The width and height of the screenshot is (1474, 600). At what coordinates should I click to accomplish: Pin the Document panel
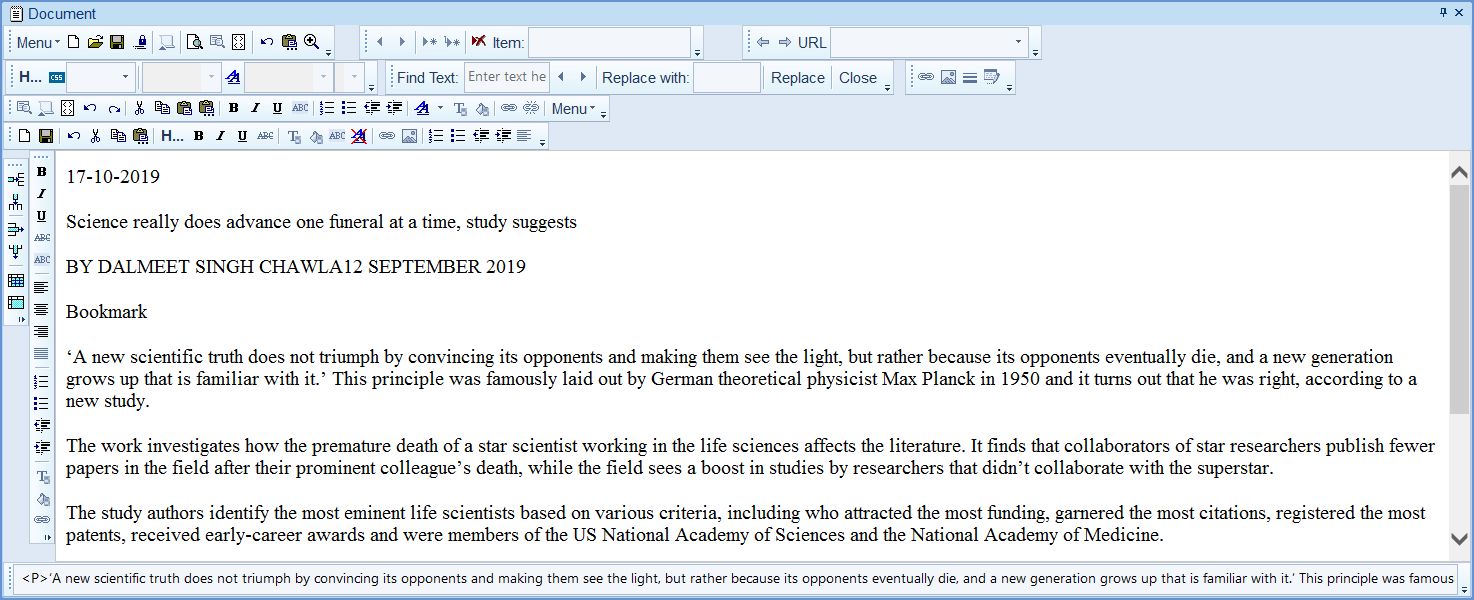1443,12
